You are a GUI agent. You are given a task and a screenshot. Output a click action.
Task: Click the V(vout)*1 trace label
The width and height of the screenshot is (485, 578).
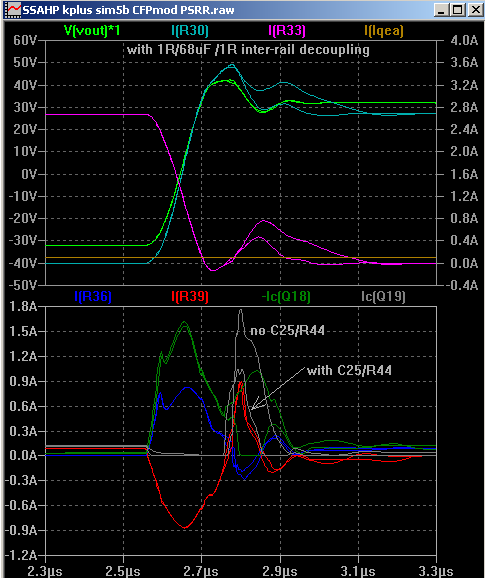tap(92, 30)
